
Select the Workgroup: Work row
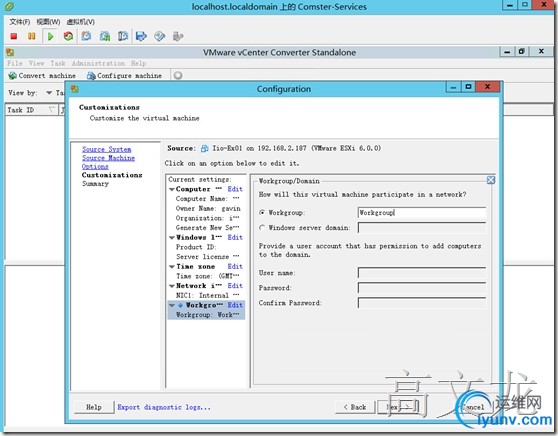click(208, 315)
